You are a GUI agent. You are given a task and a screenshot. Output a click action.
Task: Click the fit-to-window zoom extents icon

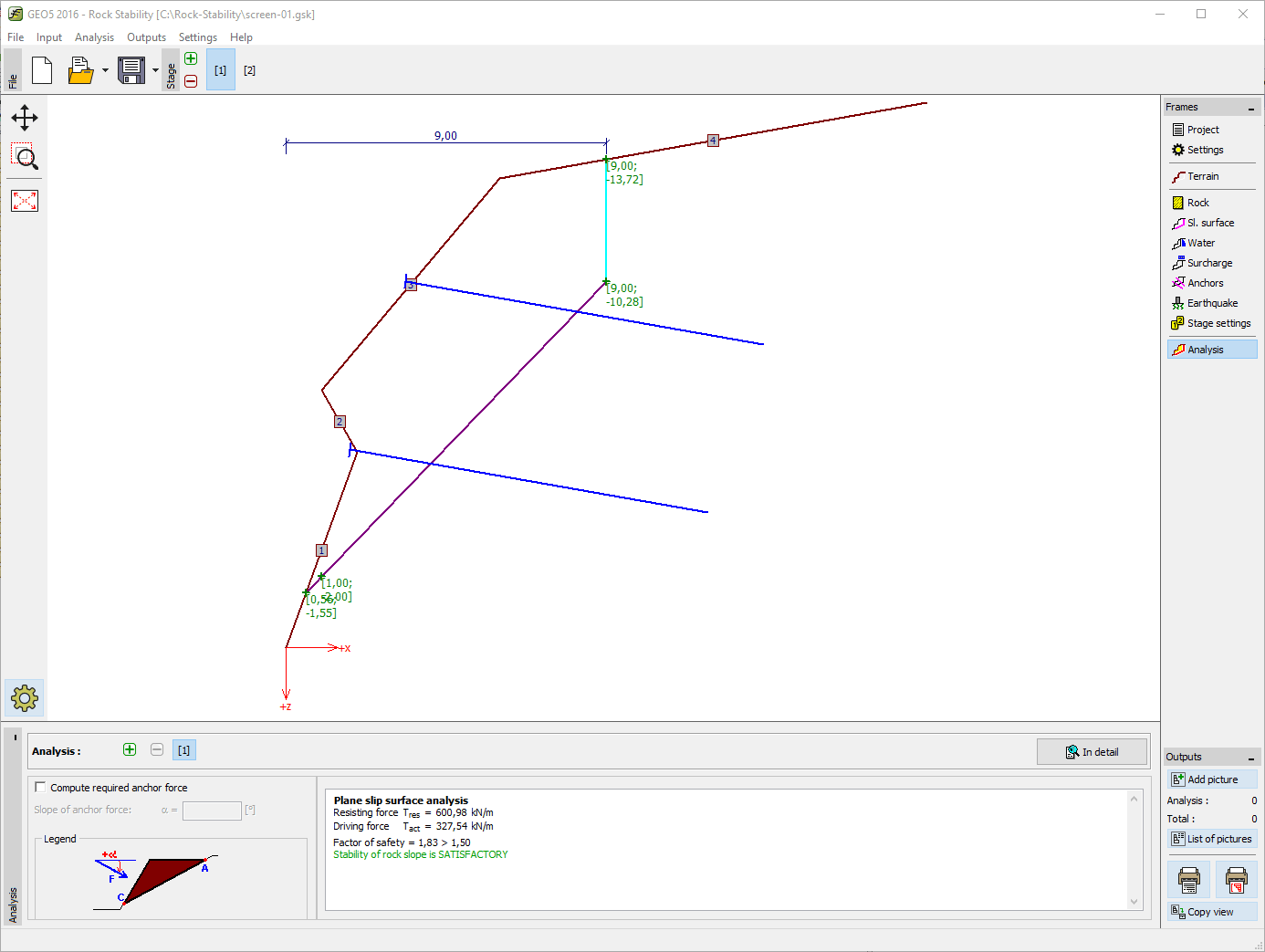(x=25, y=201)
